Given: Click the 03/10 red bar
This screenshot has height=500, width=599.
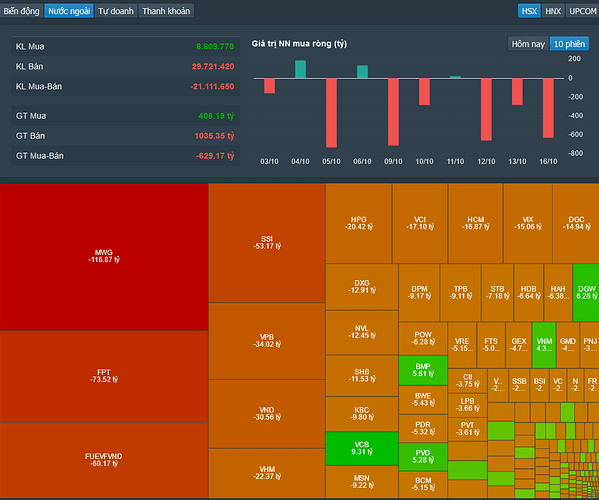Looking at the screenshot, I should [x=269, y=86].
